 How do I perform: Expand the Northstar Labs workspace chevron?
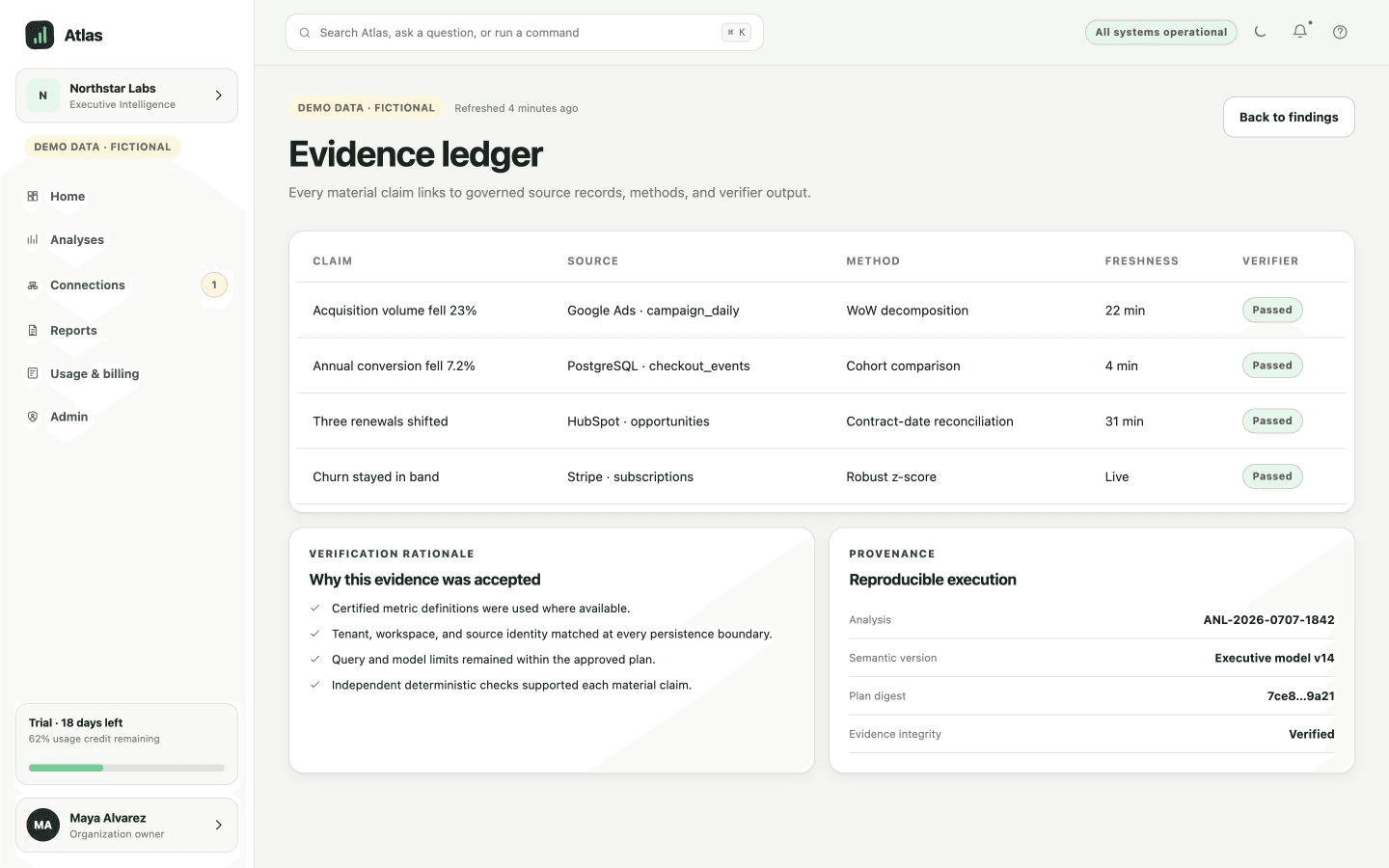point(219,95)
